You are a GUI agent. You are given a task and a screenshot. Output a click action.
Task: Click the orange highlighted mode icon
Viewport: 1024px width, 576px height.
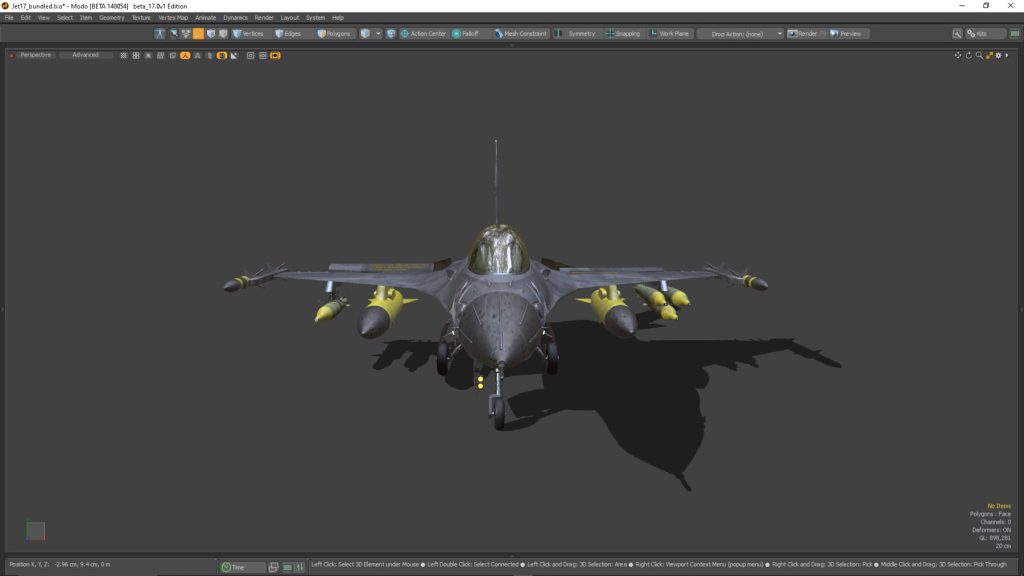(x=199, y=33)
